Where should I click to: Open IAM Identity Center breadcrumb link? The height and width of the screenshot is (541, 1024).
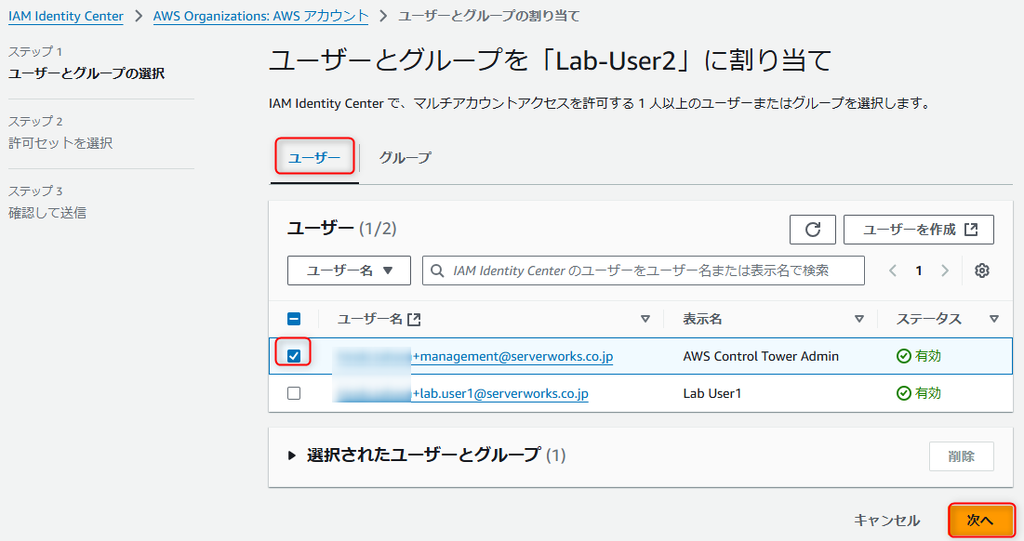tap(66, 16)
